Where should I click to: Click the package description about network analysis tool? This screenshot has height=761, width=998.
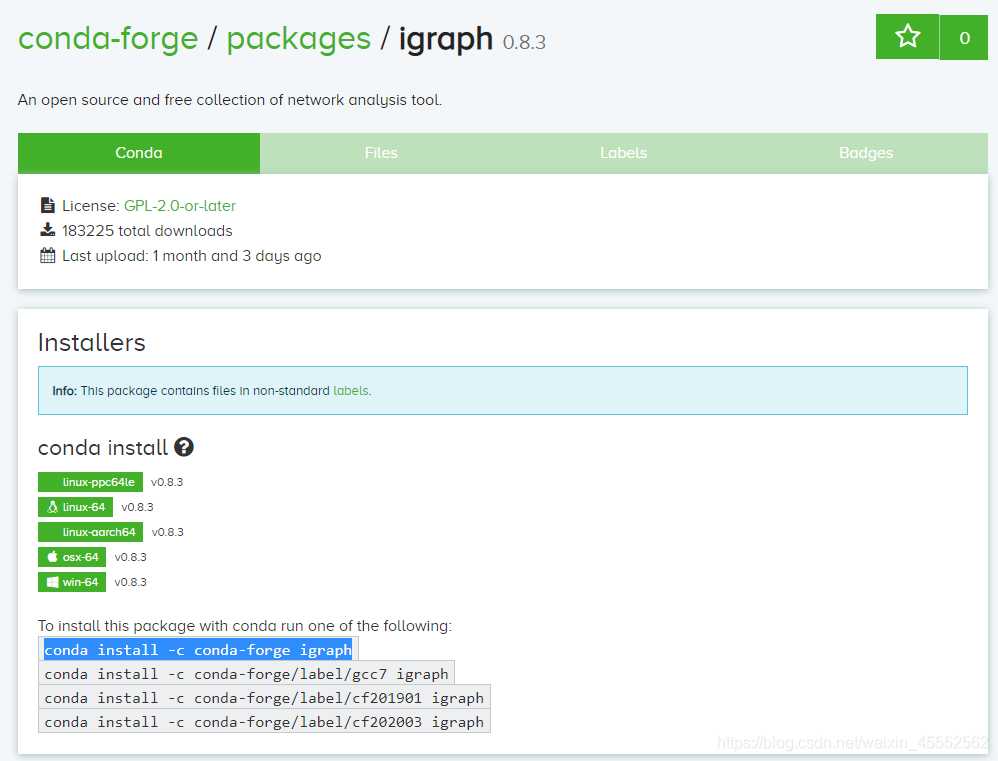[230, 100]
